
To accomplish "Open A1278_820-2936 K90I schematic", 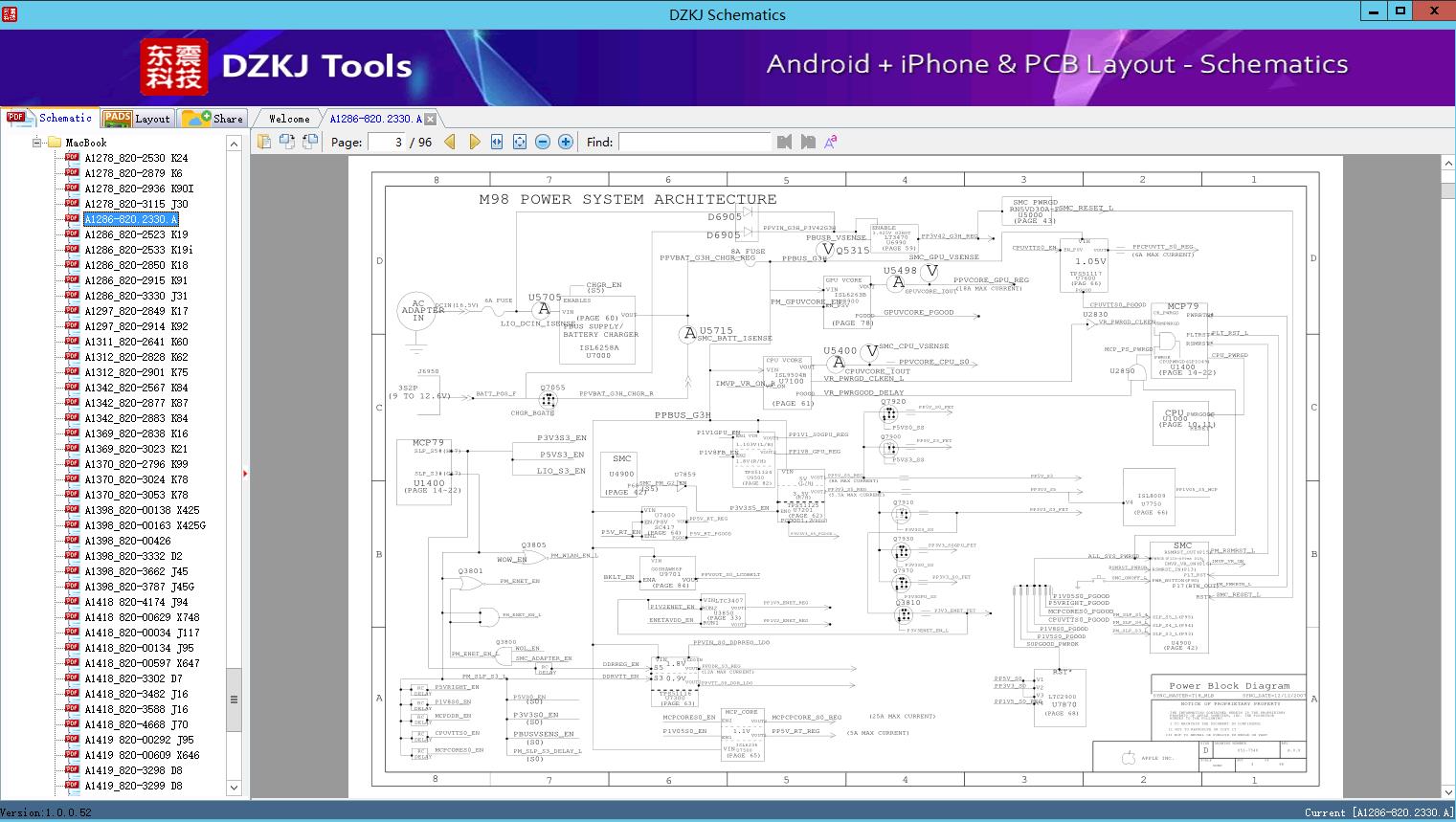I will 139,189.
